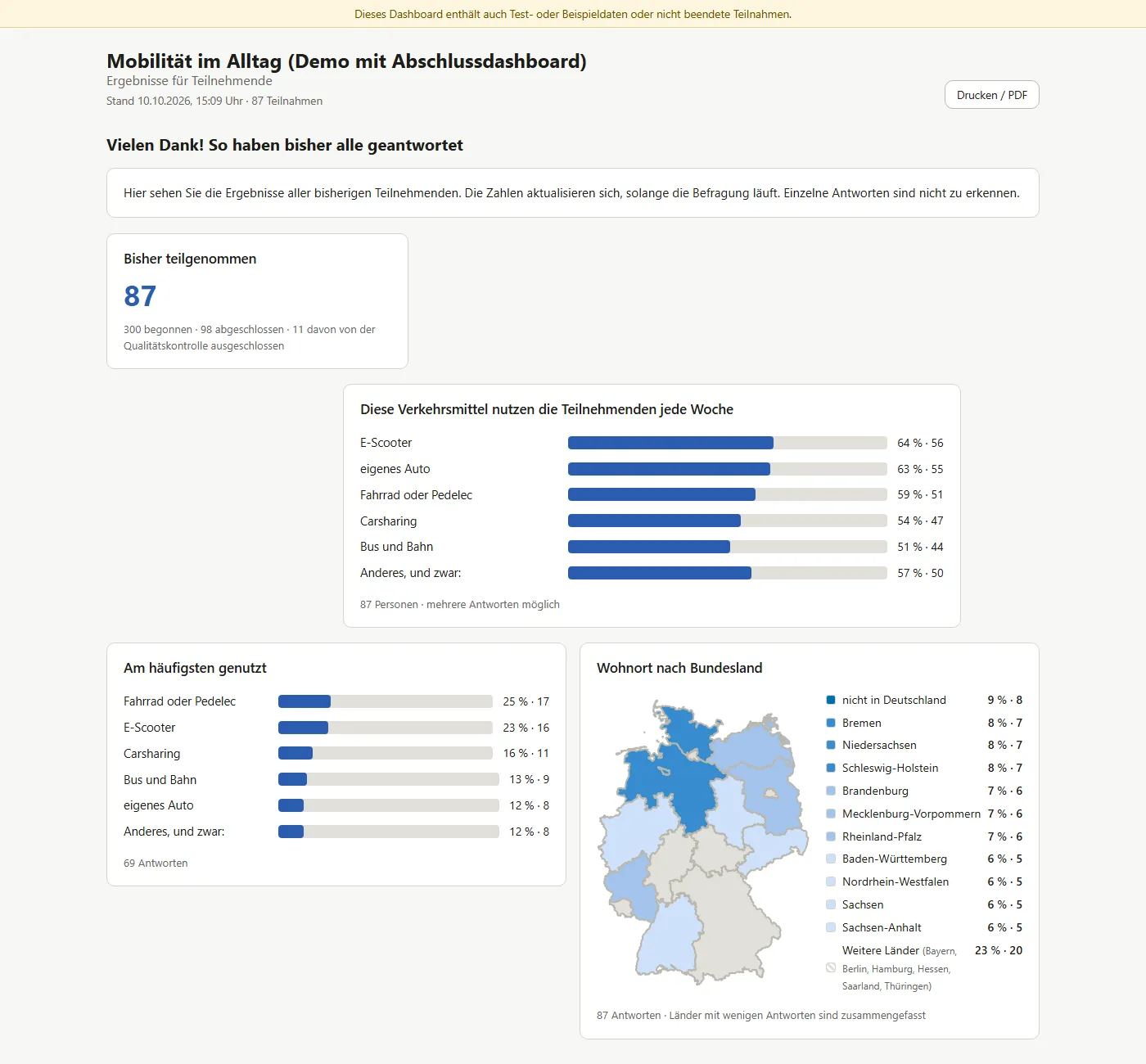The height and width of the screenshot is (1064, 1146).
Task: Click the Sachsen-Anhalt legend color swatch
Action: (x=831, y=927)
